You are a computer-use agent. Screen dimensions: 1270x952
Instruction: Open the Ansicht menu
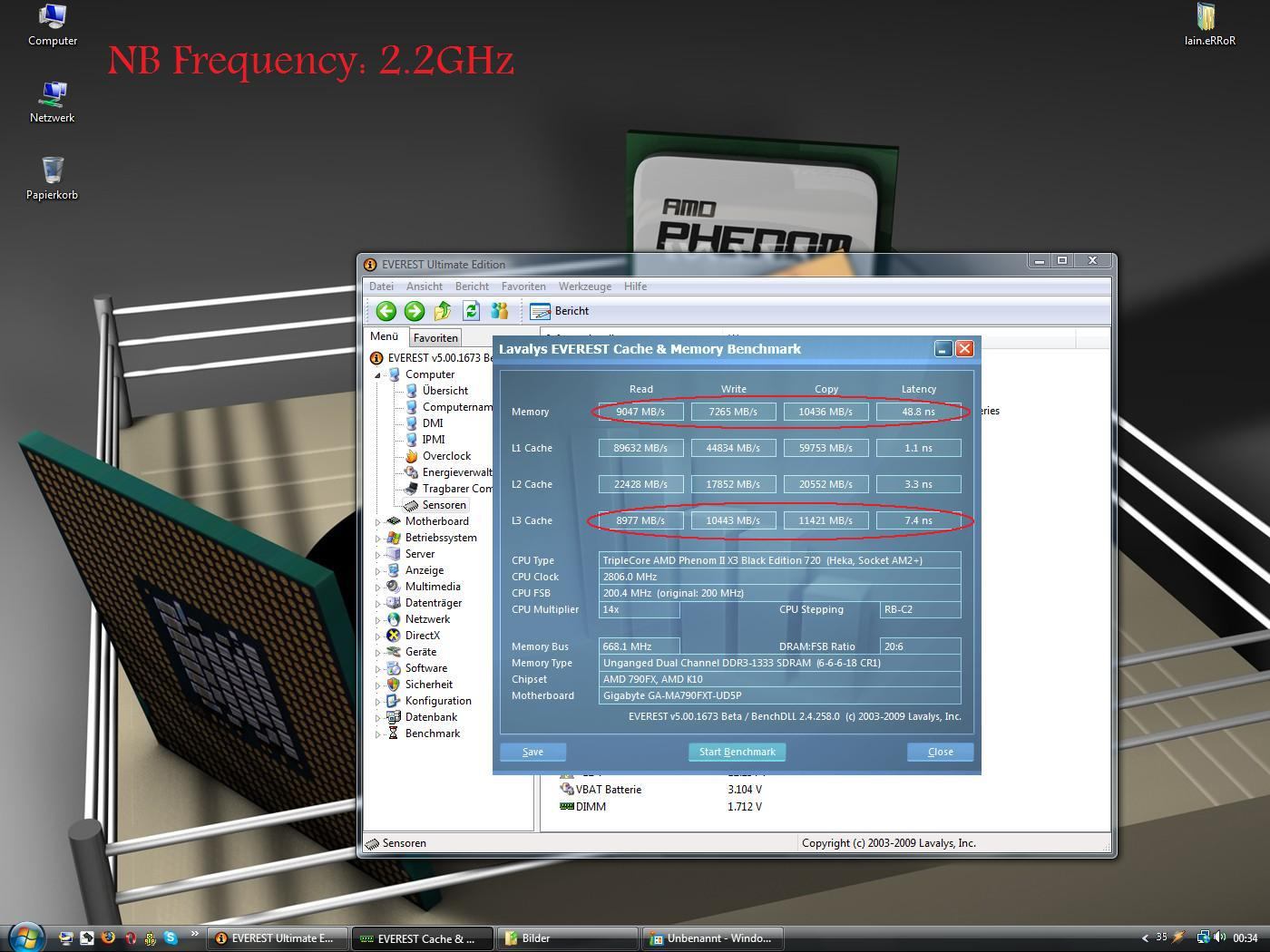[425, 287]
